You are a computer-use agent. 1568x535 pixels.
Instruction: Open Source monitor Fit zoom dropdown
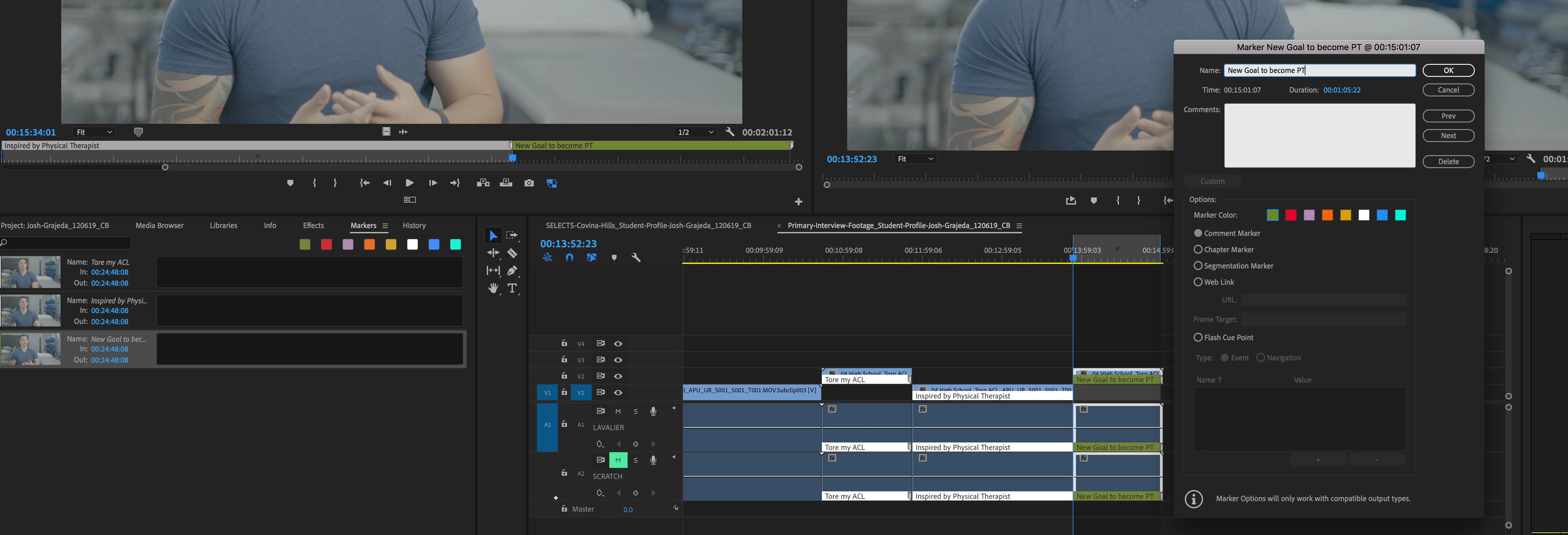point(94,132)
